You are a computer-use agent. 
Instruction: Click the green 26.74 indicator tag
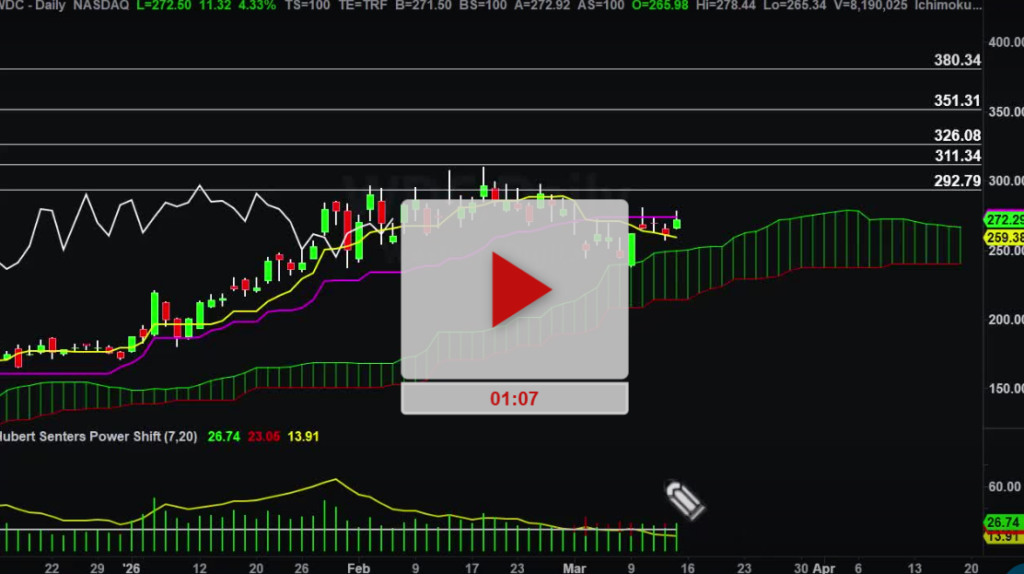click(x=1002, y=522)
